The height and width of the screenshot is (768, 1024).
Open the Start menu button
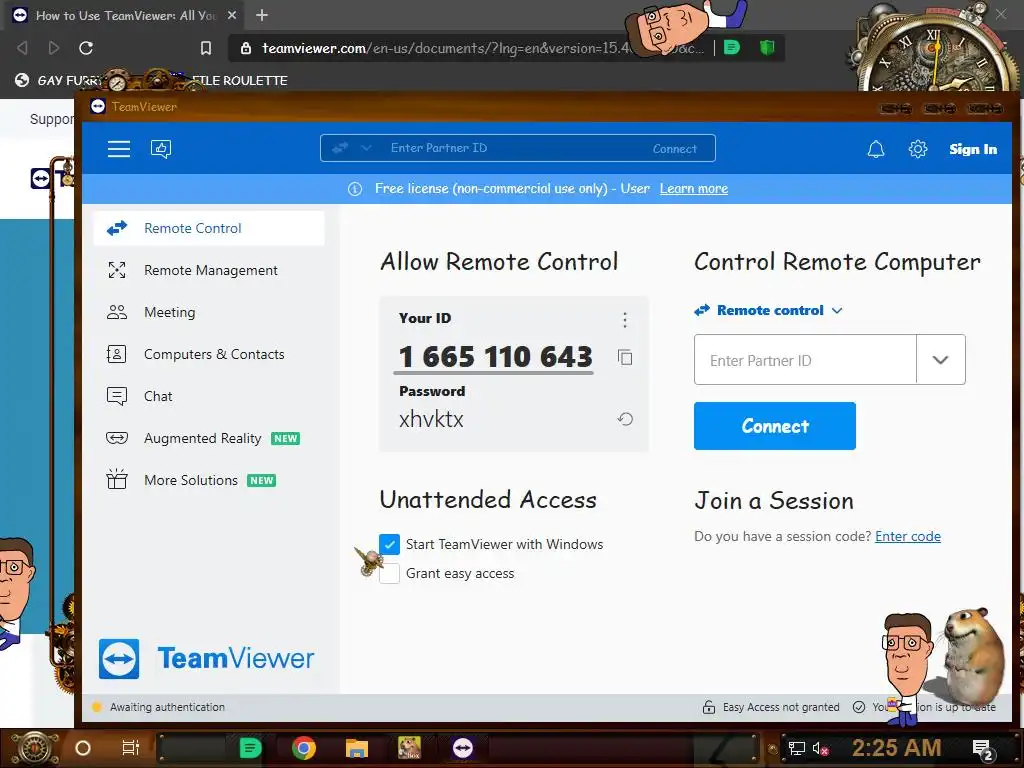click(35, 748)
